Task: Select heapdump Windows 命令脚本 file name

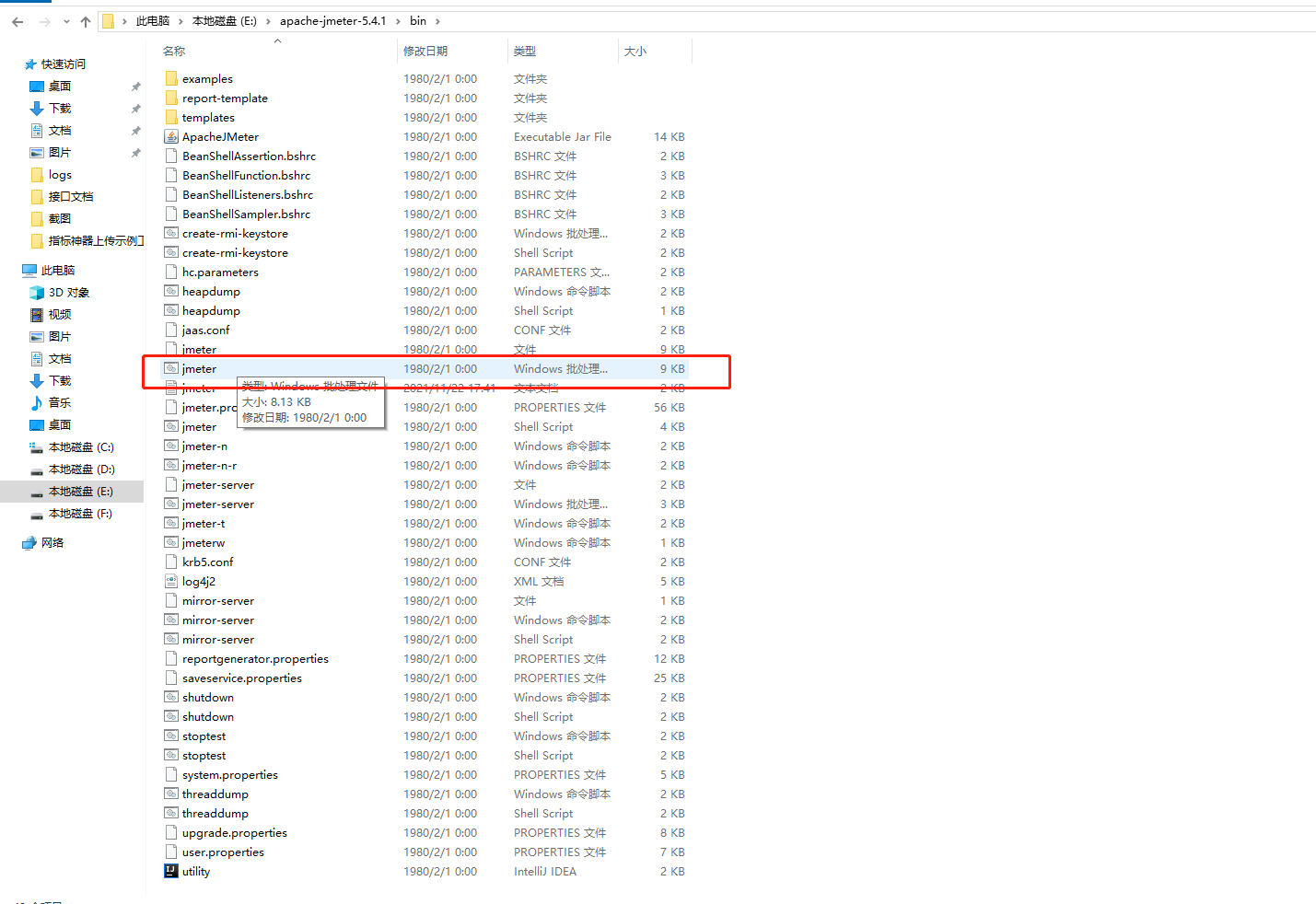Action: (211, 292)
